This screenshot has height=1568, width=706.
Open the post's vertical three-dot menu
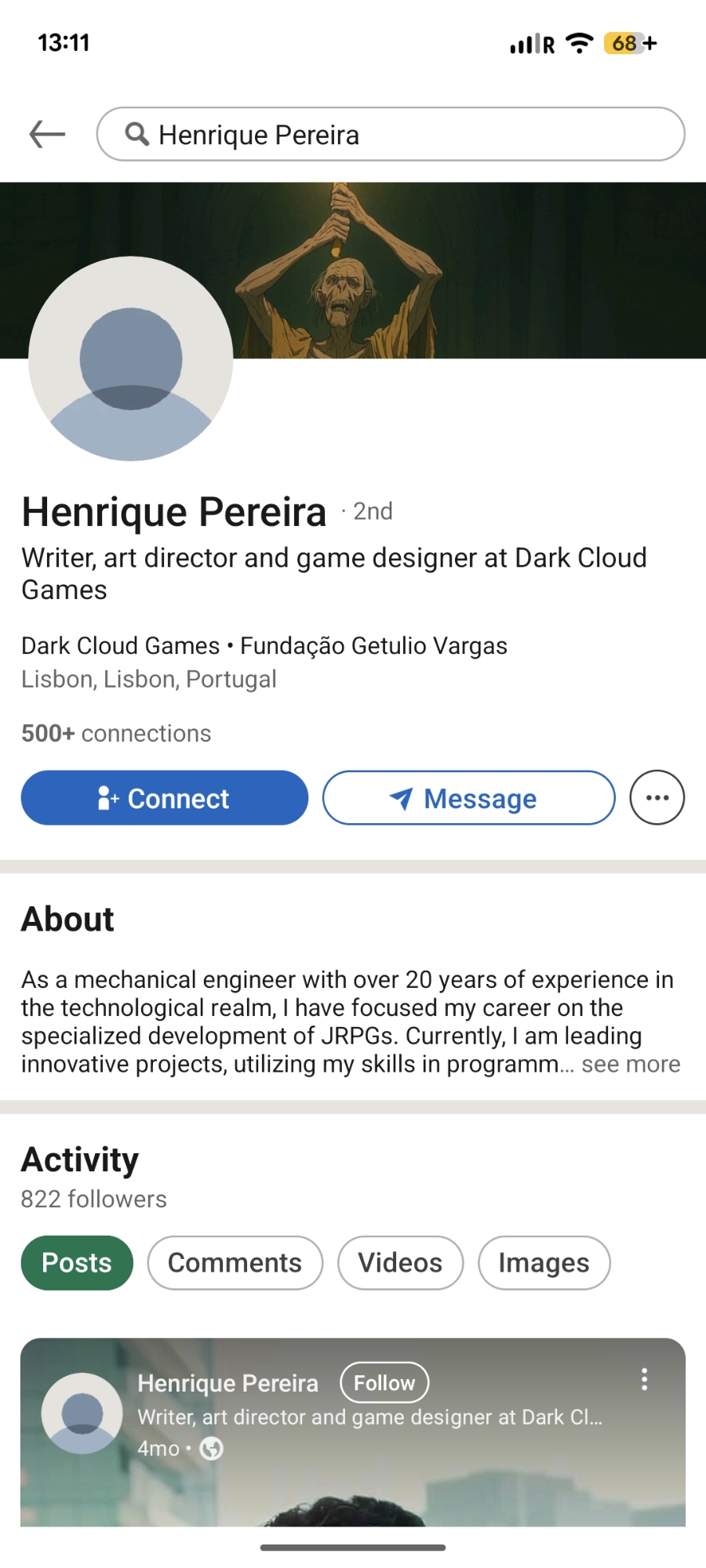(x=644, y=1379)
